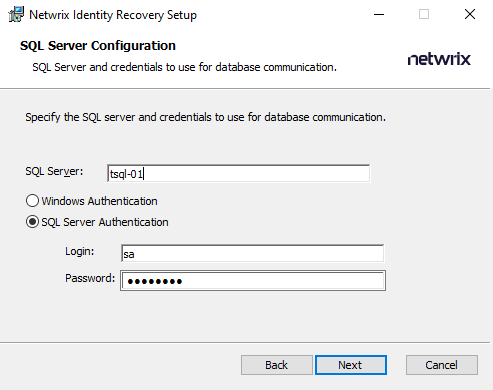The width and height of the screenshot is (493, 390).
Task: Click the "Netwrix Identity Recovery Setup" title text
Action: [x=113, y=15]
